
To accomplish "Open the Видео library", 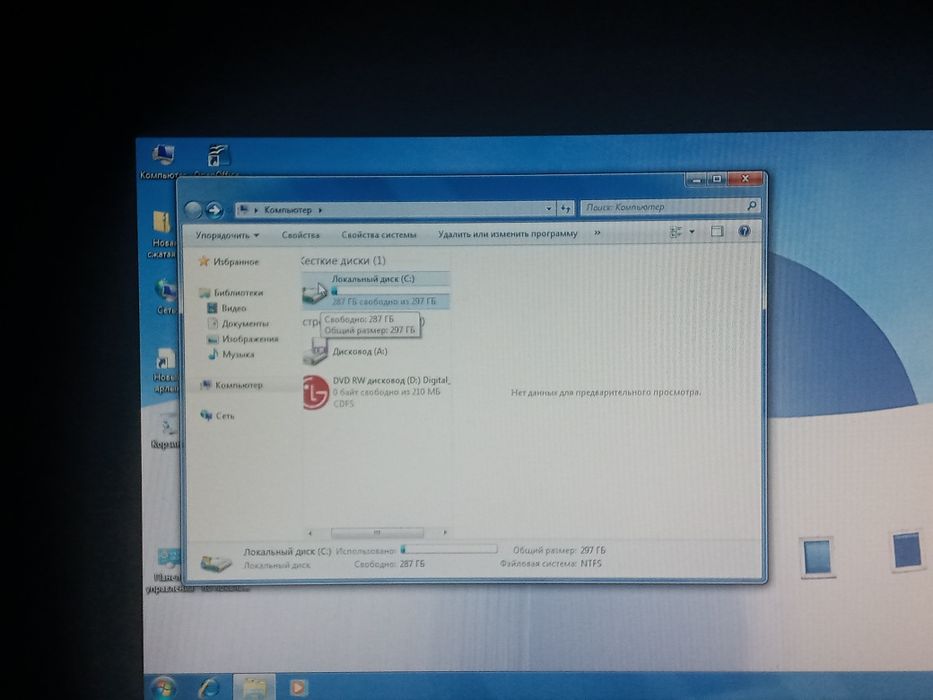I will pos(233,308).
